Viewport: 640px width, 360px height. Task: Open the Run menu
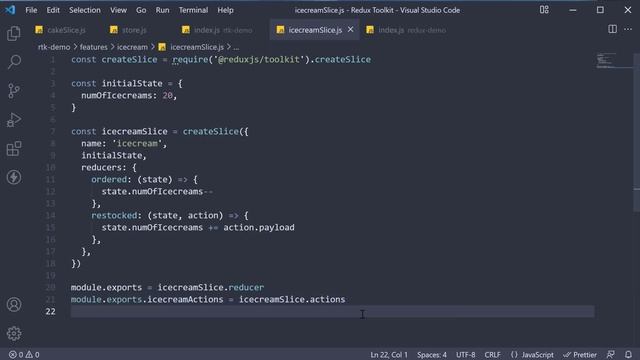click(162, 10)
